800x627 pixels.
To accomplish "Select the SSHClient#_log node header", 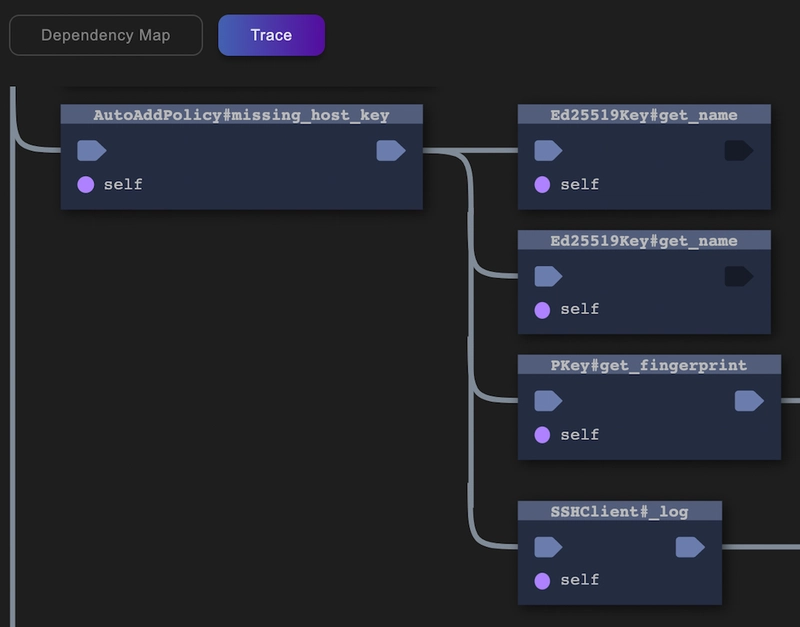I will 620,511.
